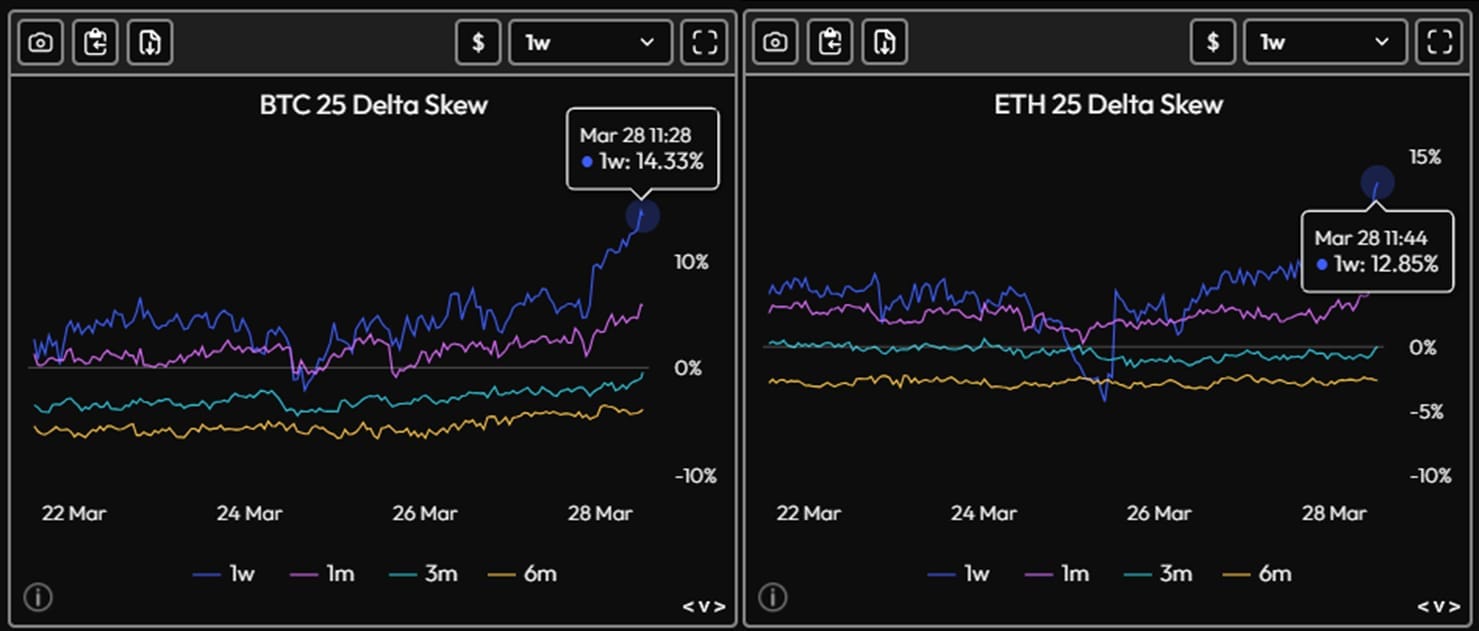The height and width of the screenshot is (631, 1479).
Task: Click the camera icon on the ETH chart
Action: (775, 43)
